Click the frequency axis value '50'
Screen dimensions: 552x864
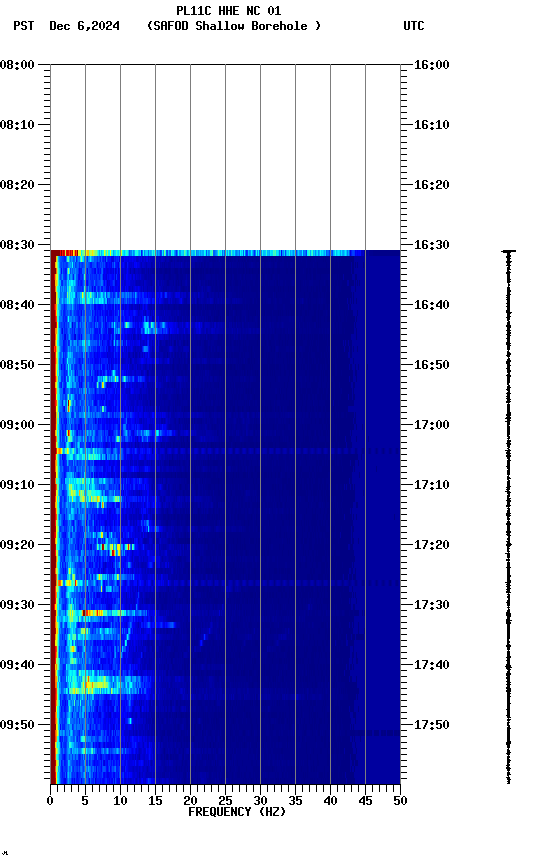[401, 801]
